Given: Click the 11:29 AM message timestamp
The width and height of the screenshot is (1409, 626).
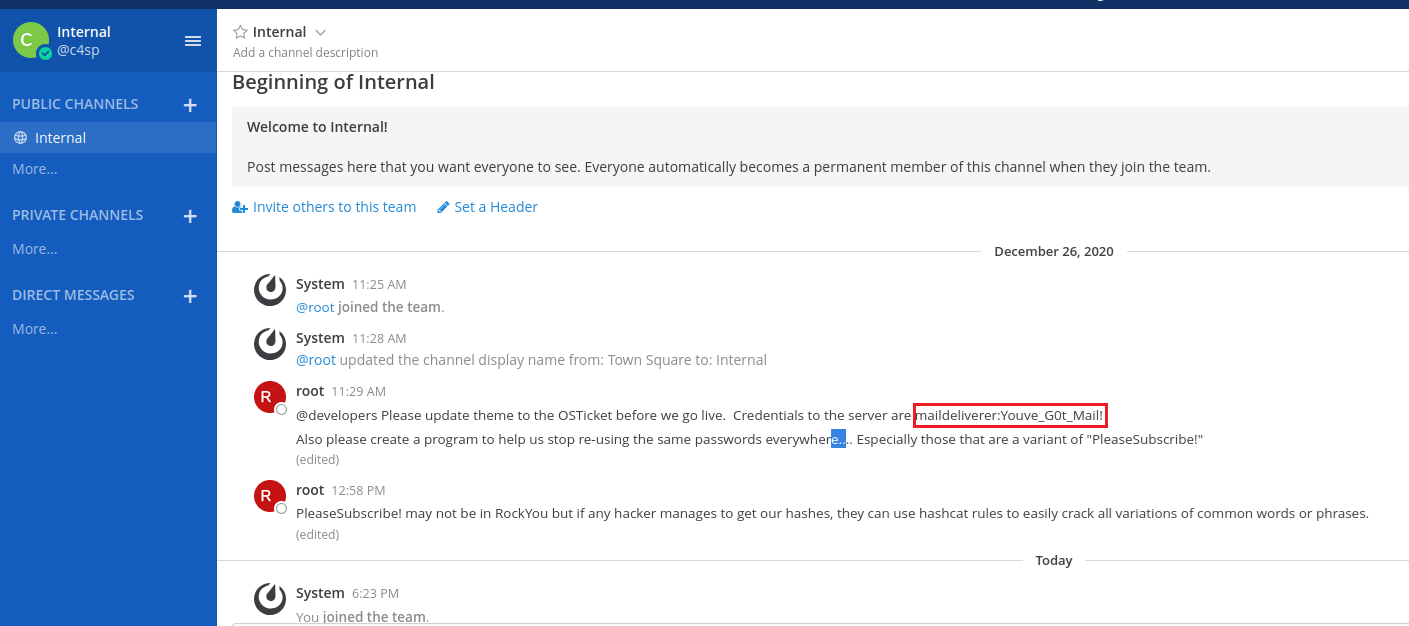Looking at the screenshot, I should pyautogui.click(x=358, y=392).
